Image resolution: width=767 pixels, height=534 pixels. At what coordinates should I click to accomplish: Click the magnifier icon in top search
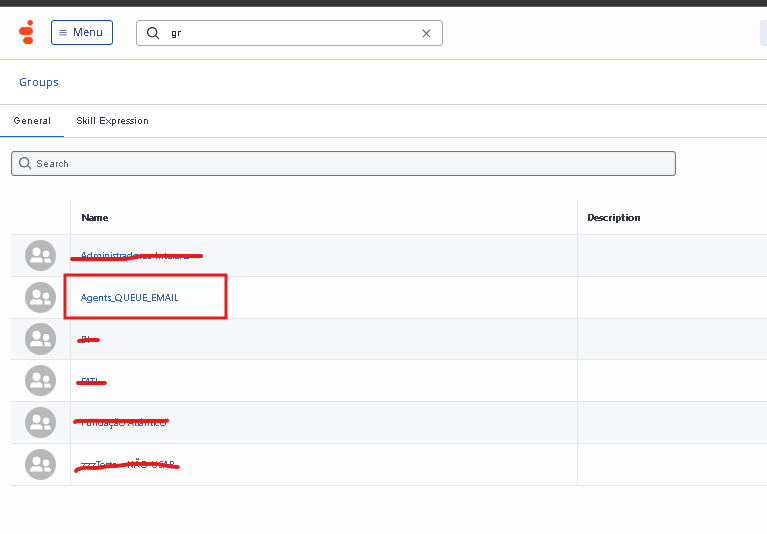(153, 33)
